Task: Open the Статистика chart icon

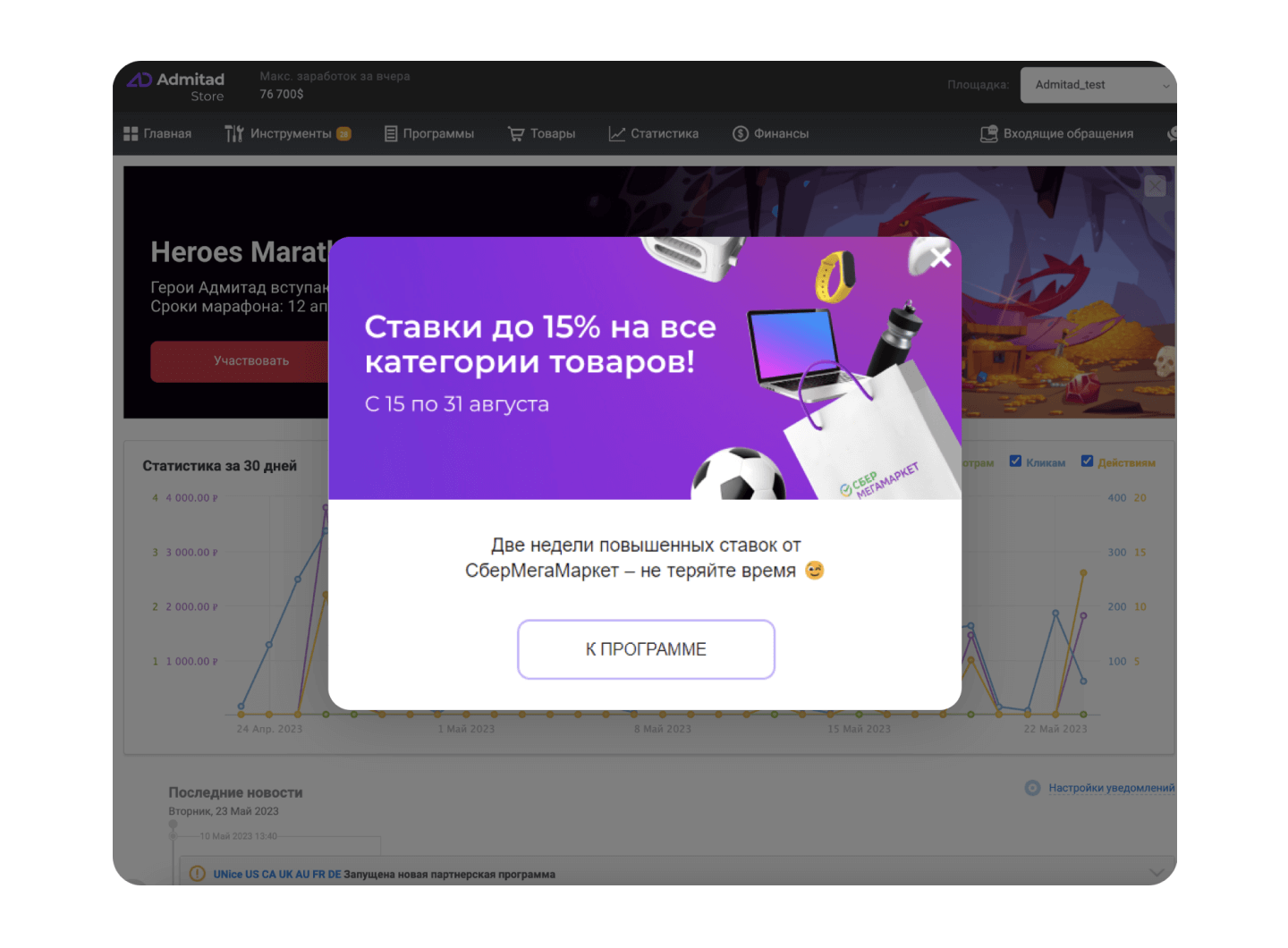Action: pos(617,133)
